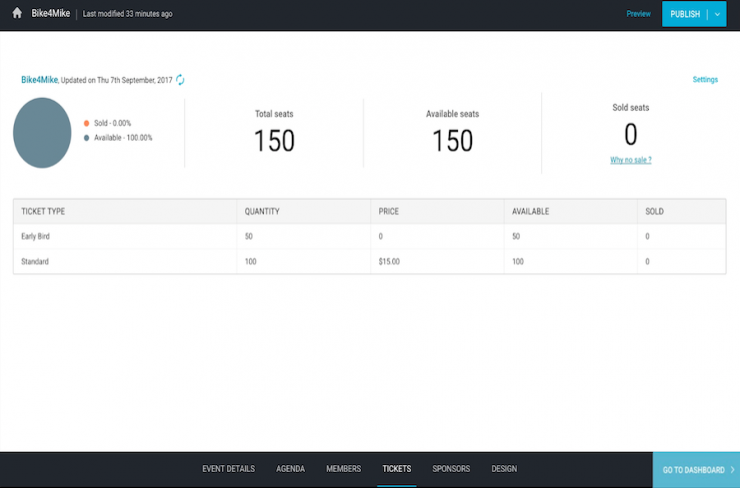
Task: Click the 'Sold - 0.00%' legend label
Action: 112,123
